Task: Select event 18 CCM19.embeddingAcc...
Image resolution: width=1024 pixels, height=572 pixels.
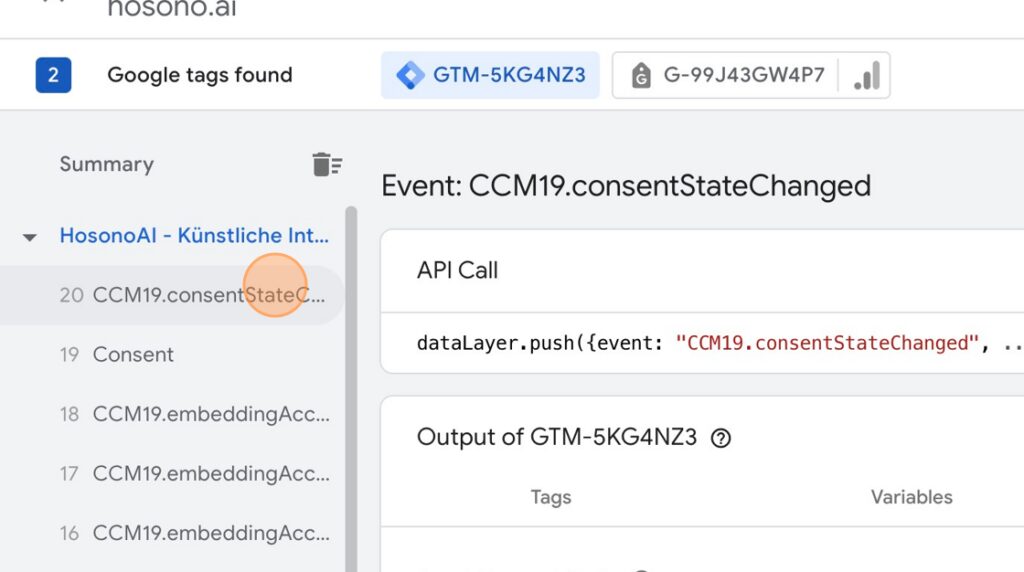Action: point(172,414)
